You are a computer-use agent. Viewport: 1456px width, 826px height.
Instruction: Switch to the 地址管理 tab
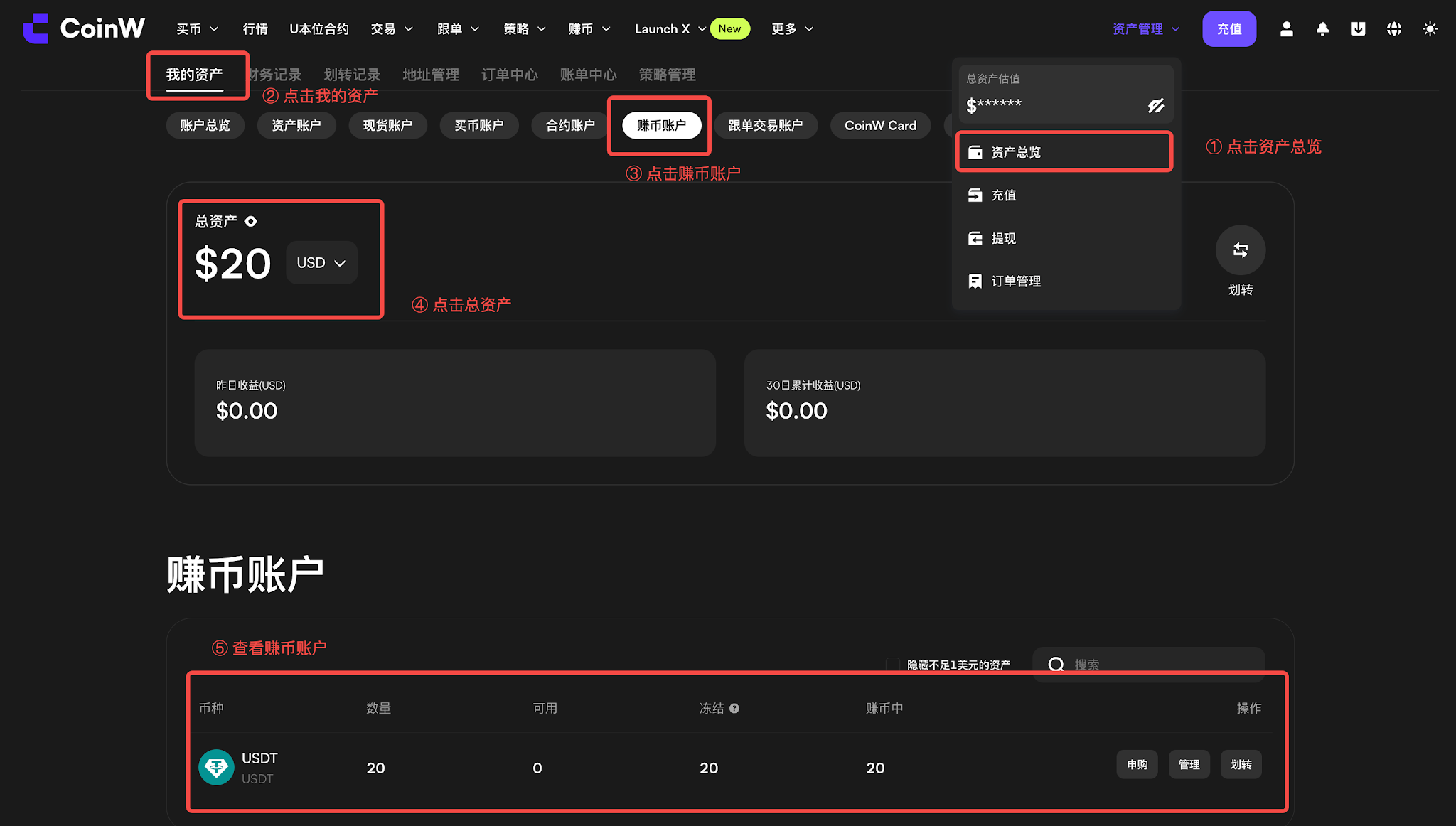(431, 75)
